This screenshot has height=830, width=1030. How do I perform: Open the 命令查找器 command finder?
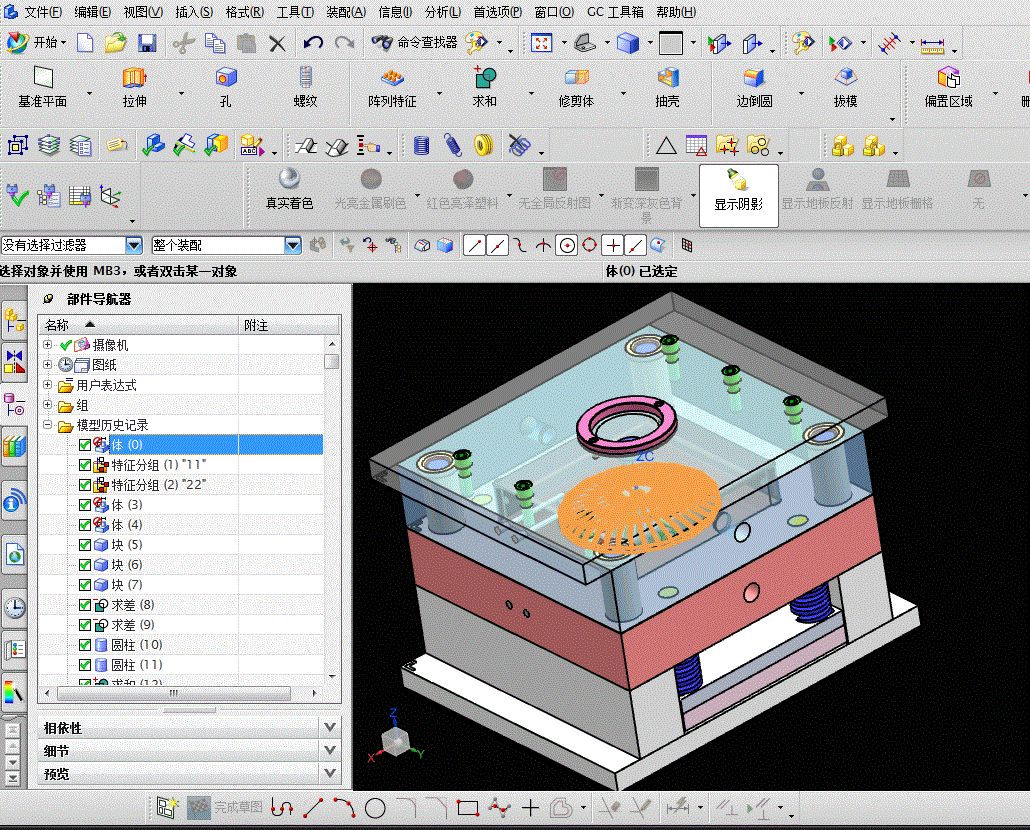[x=414, y=43]
